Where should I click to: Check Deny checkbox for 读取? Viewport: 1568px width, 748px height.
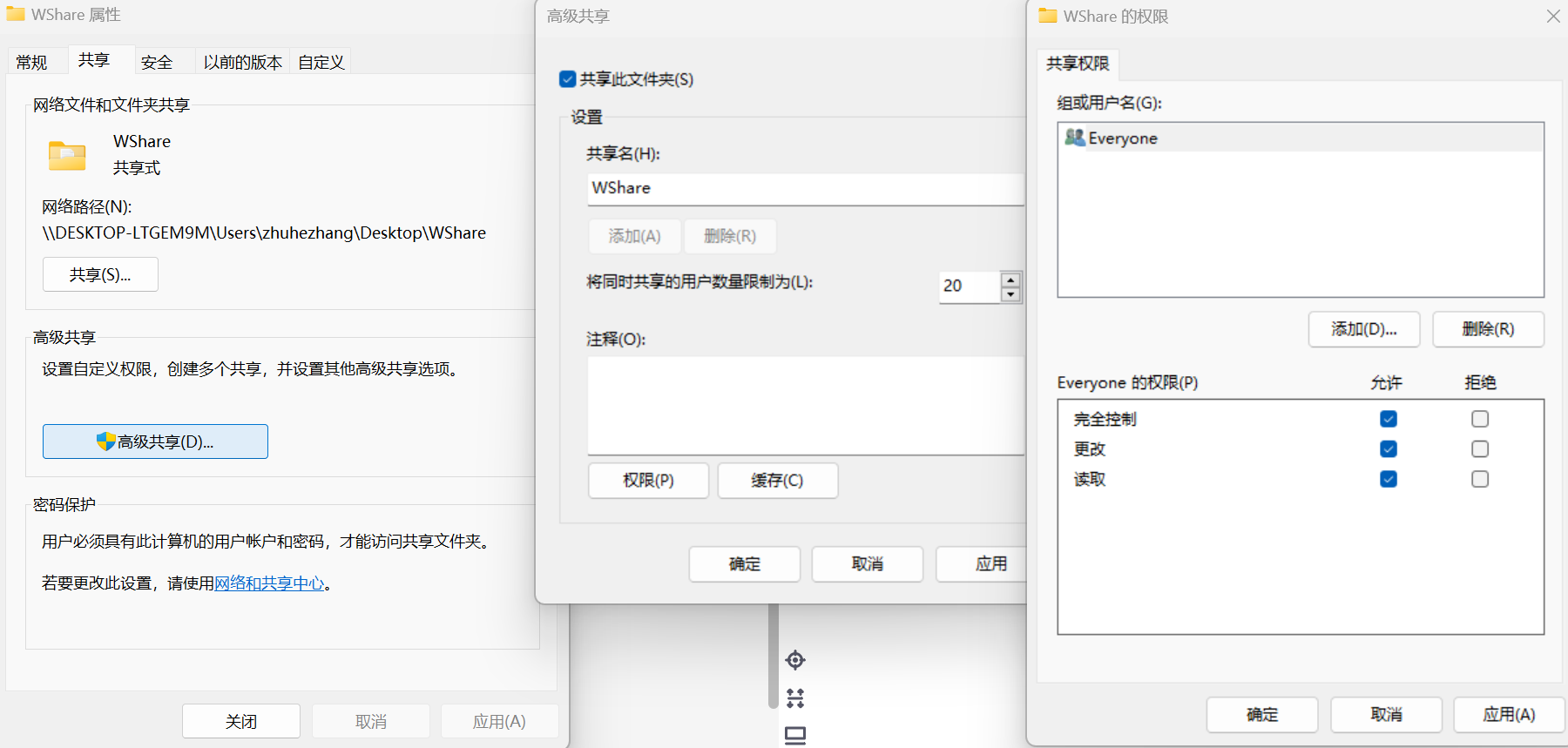[1480, 479]
